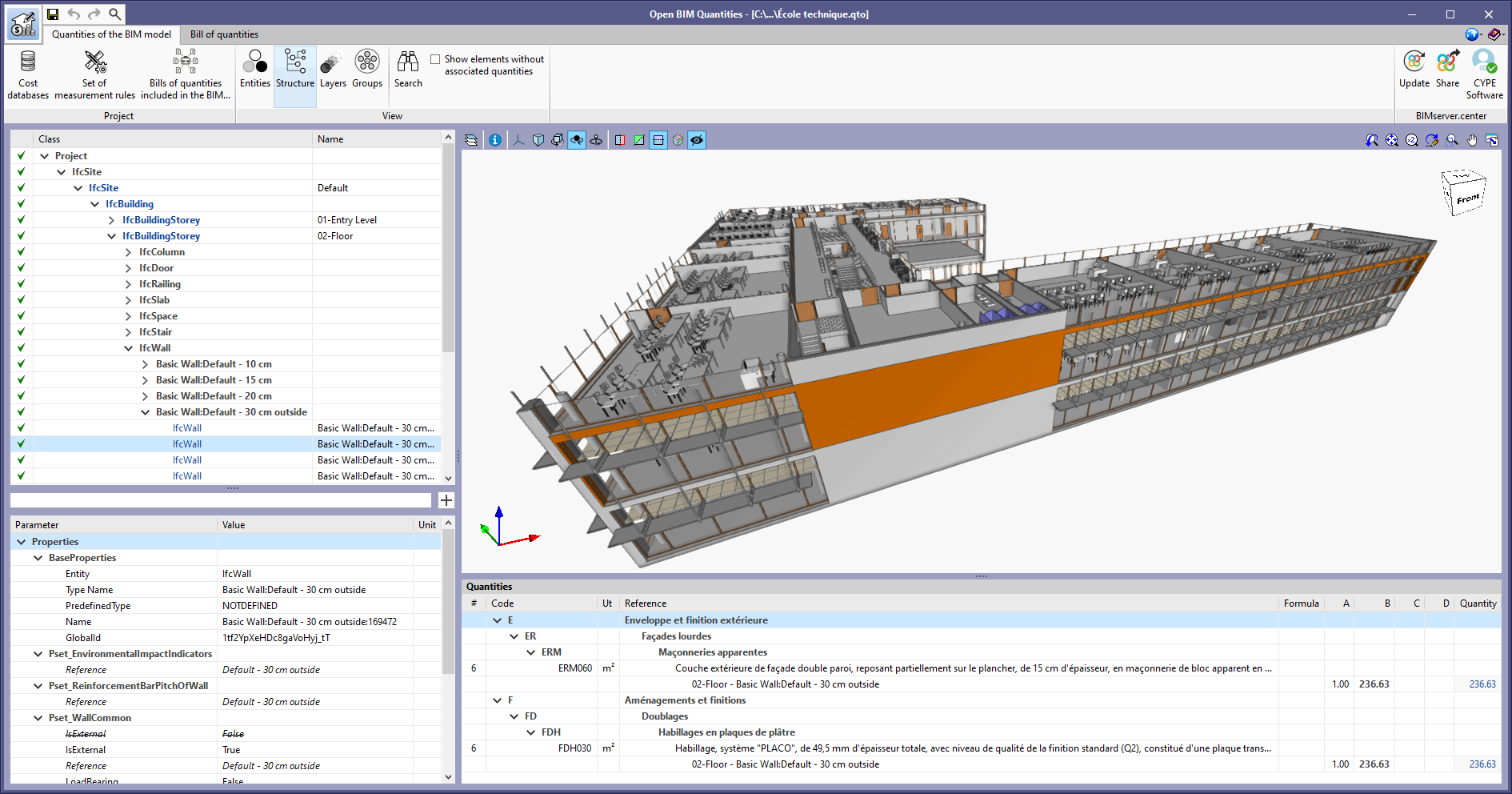Open Cost databases
The width and height of the screenshot is (1512, 794).
pos(28,75)
